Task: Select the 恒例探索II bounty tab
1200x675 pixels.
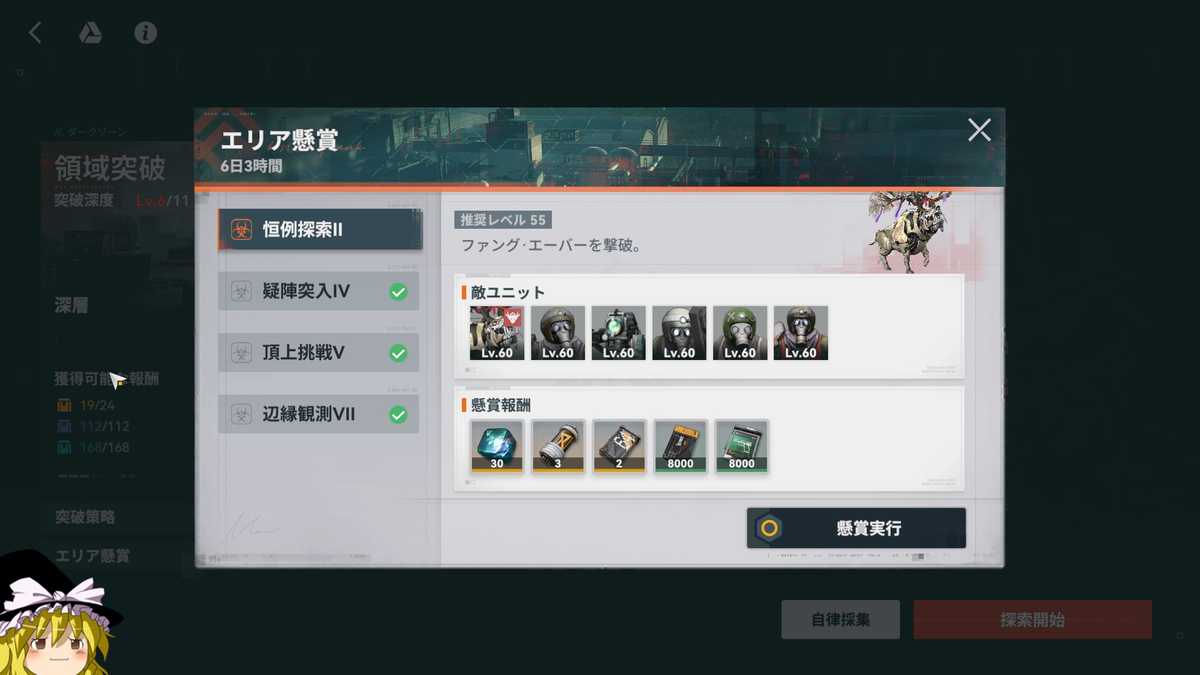Action: click(320, 229)
